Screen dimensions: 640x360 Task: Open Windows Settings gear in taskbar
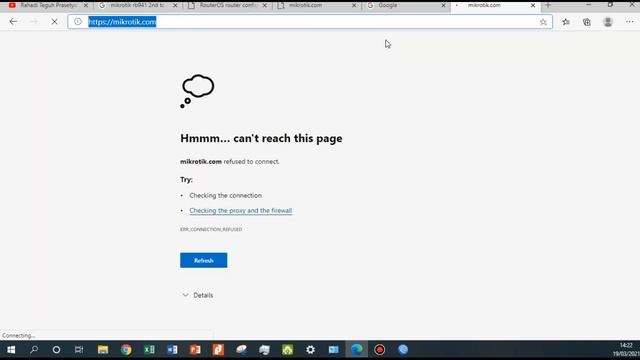[311, 350]
